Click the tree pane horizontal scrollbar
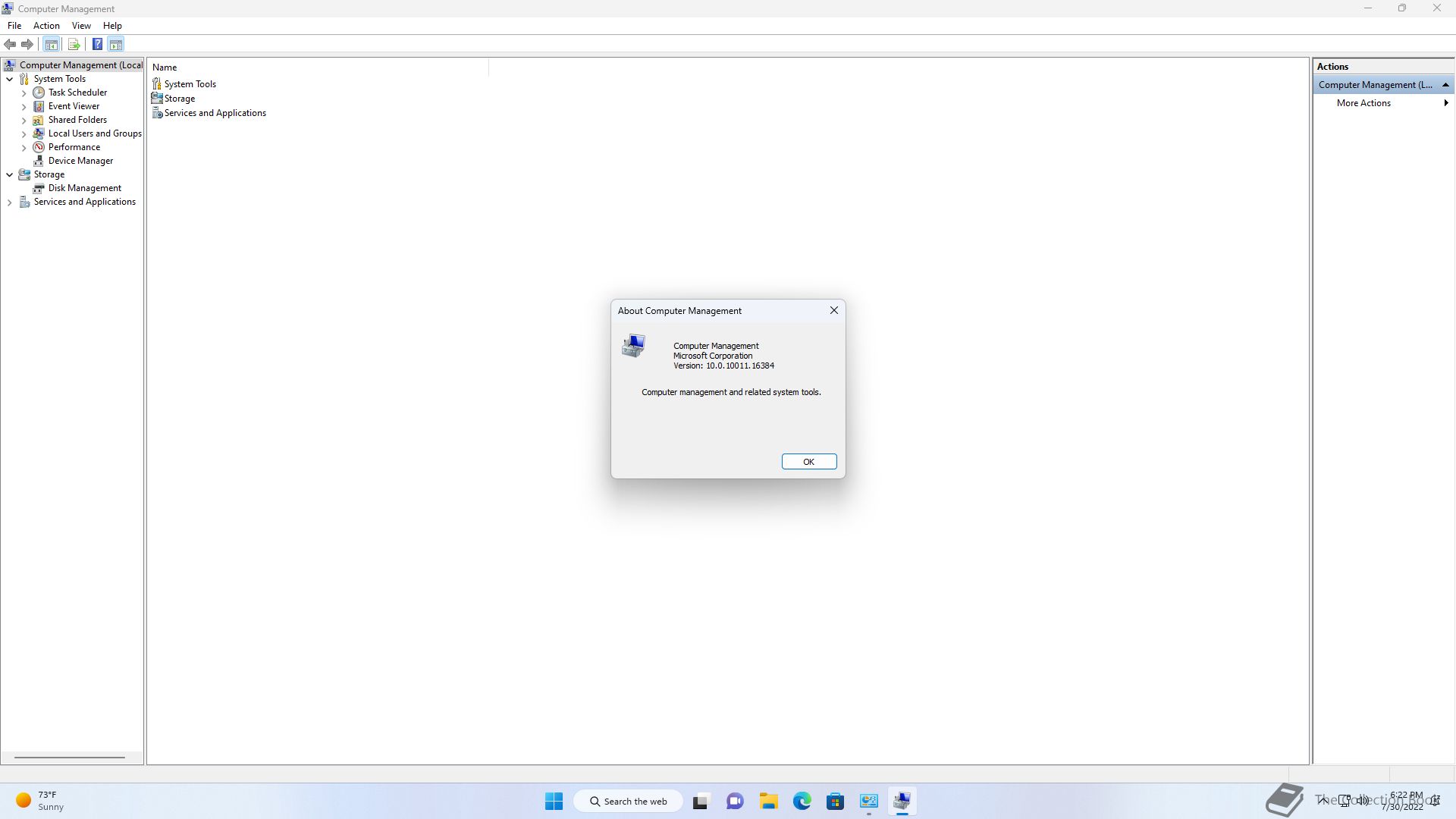Viewport: 1456px width, 819px height. [69, 757]
